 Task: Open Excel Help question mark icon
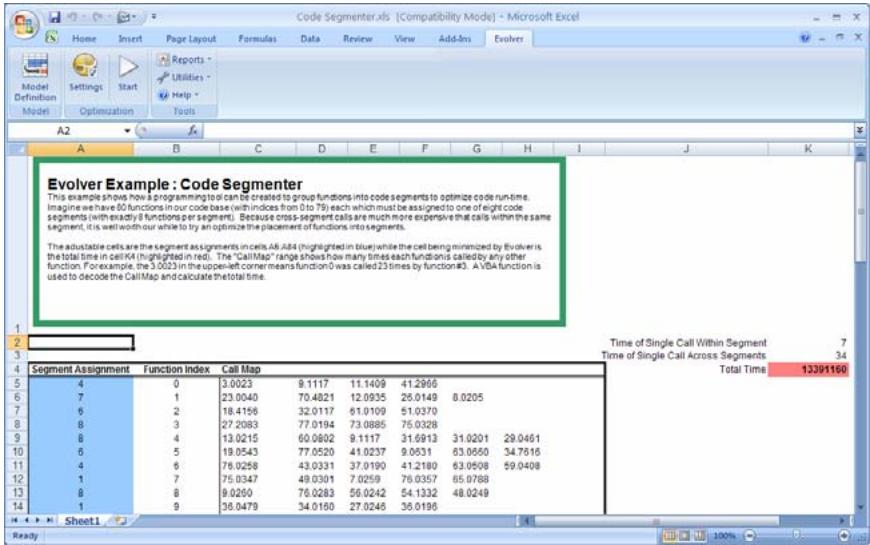[805, 38]
